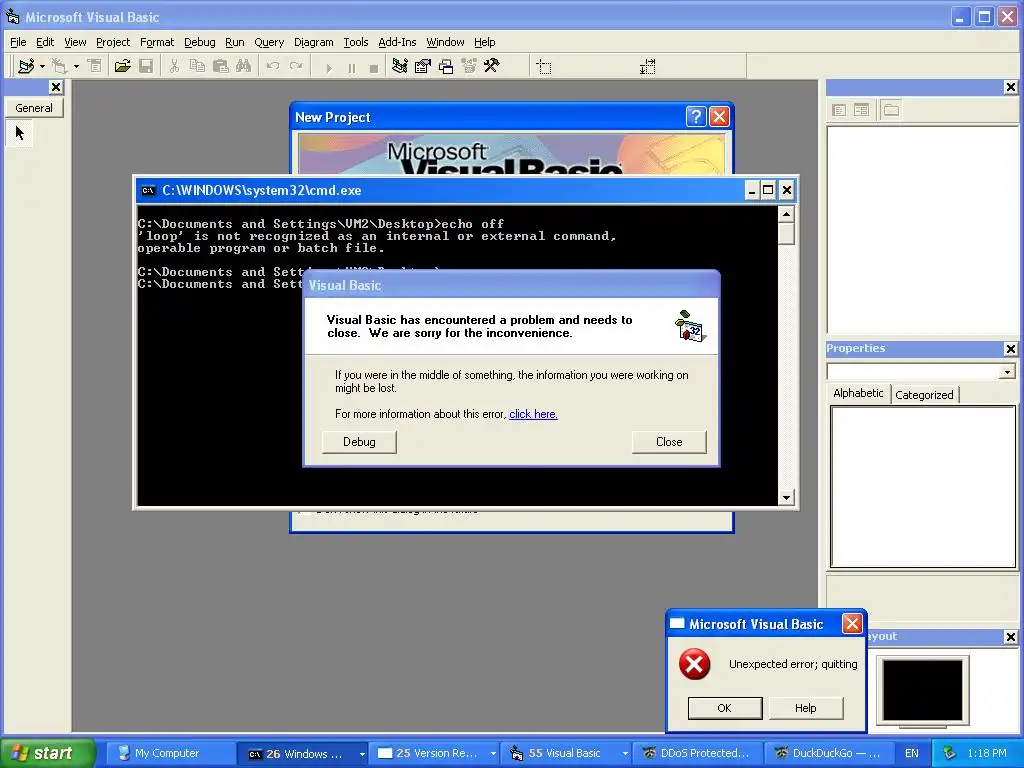Open the Edit menu
This screenshot has width=1024, height=768.
(44, 42)
